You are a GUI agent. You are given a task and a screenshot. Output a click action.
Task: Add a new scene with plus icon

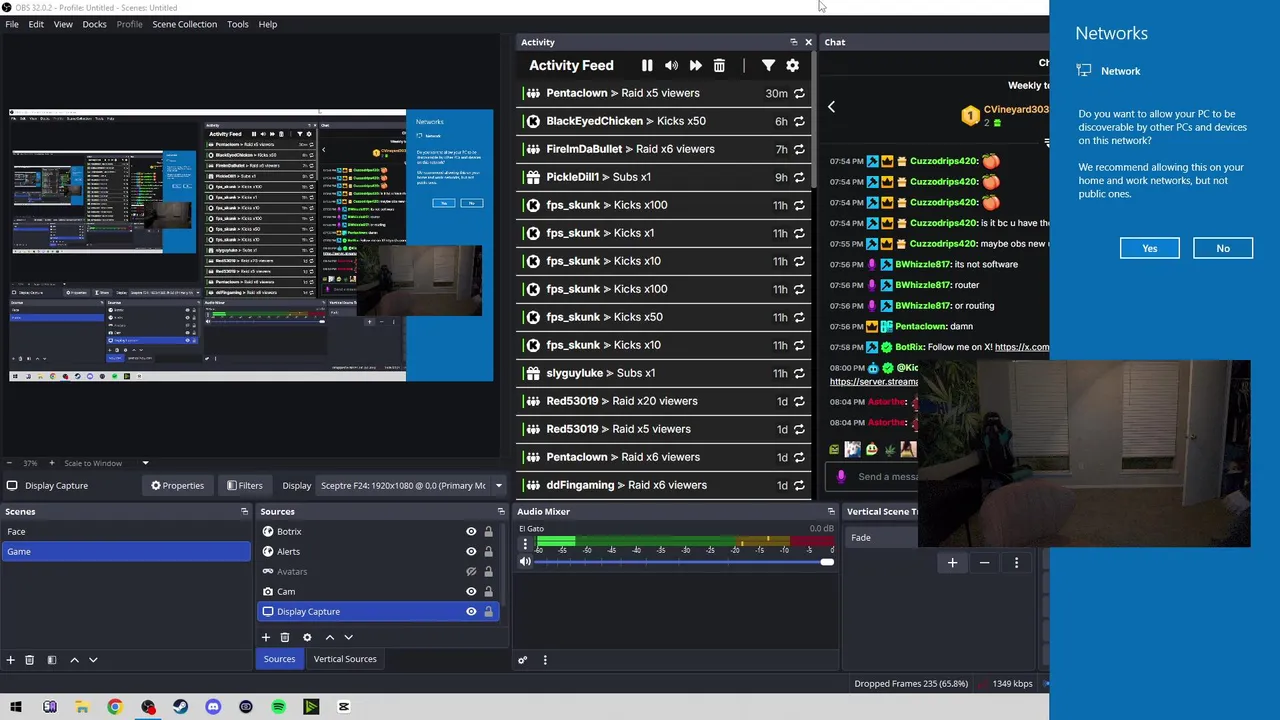[11, 660]
